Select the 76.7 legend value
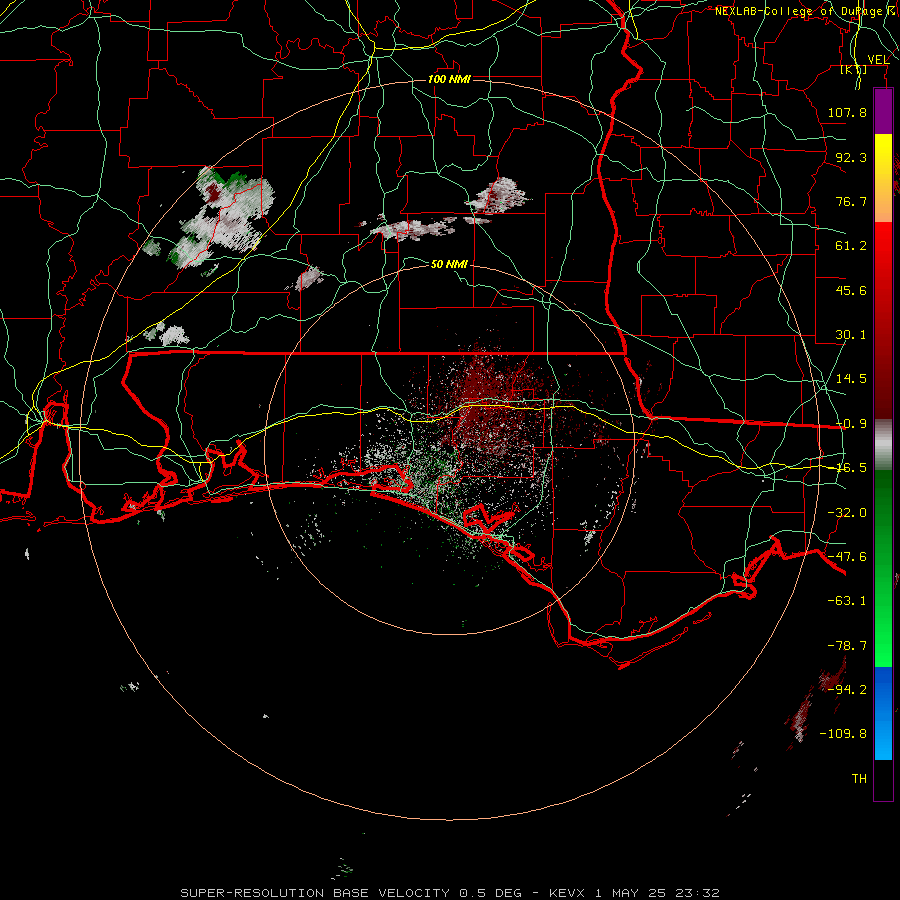 (x=851, y=201)
